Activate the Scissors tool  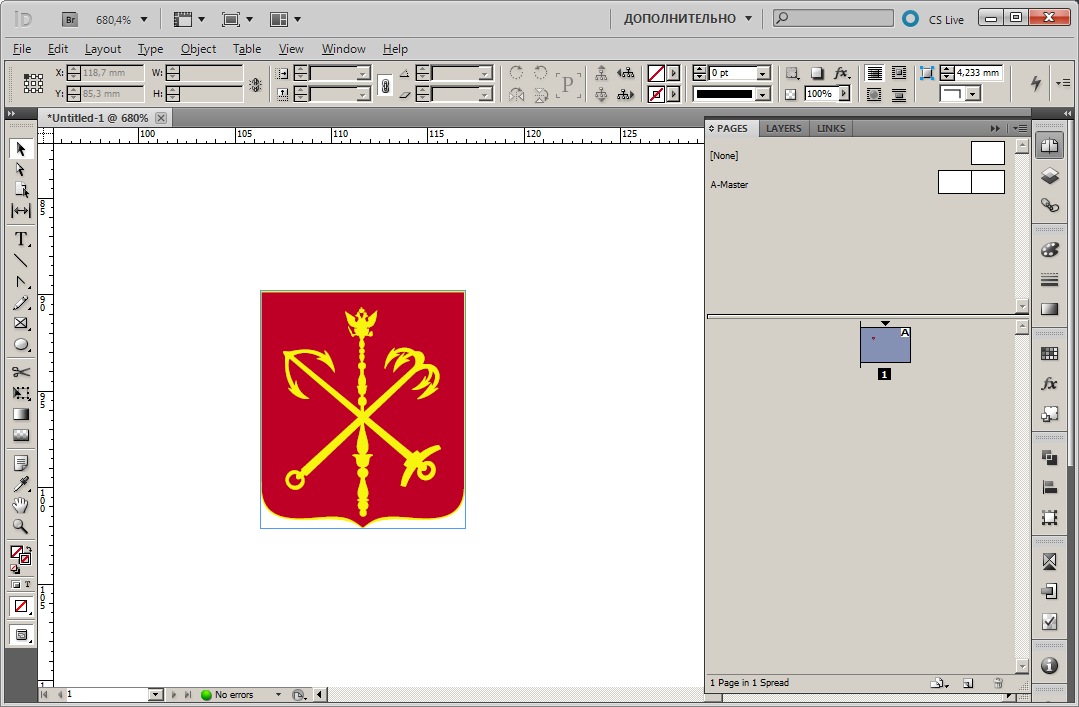pos(21,372)
